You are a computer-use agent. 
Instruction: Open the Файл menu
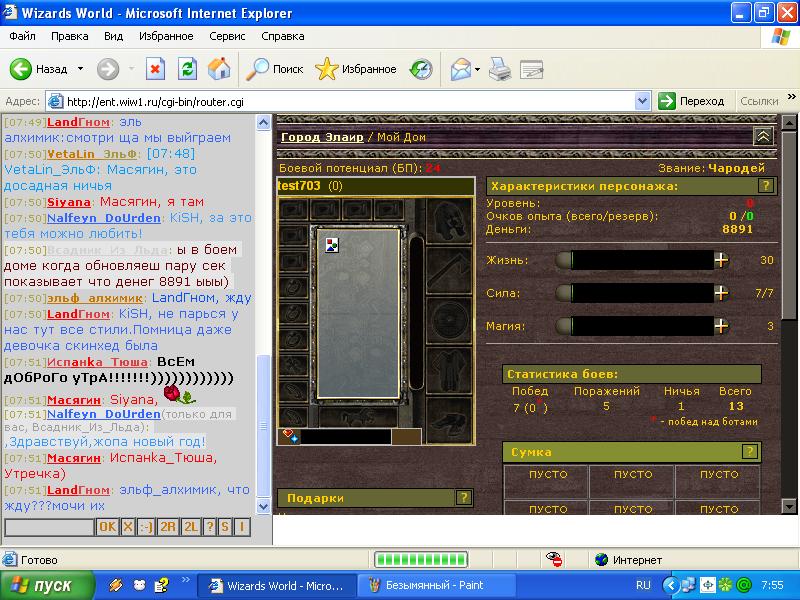pos(22,36)
